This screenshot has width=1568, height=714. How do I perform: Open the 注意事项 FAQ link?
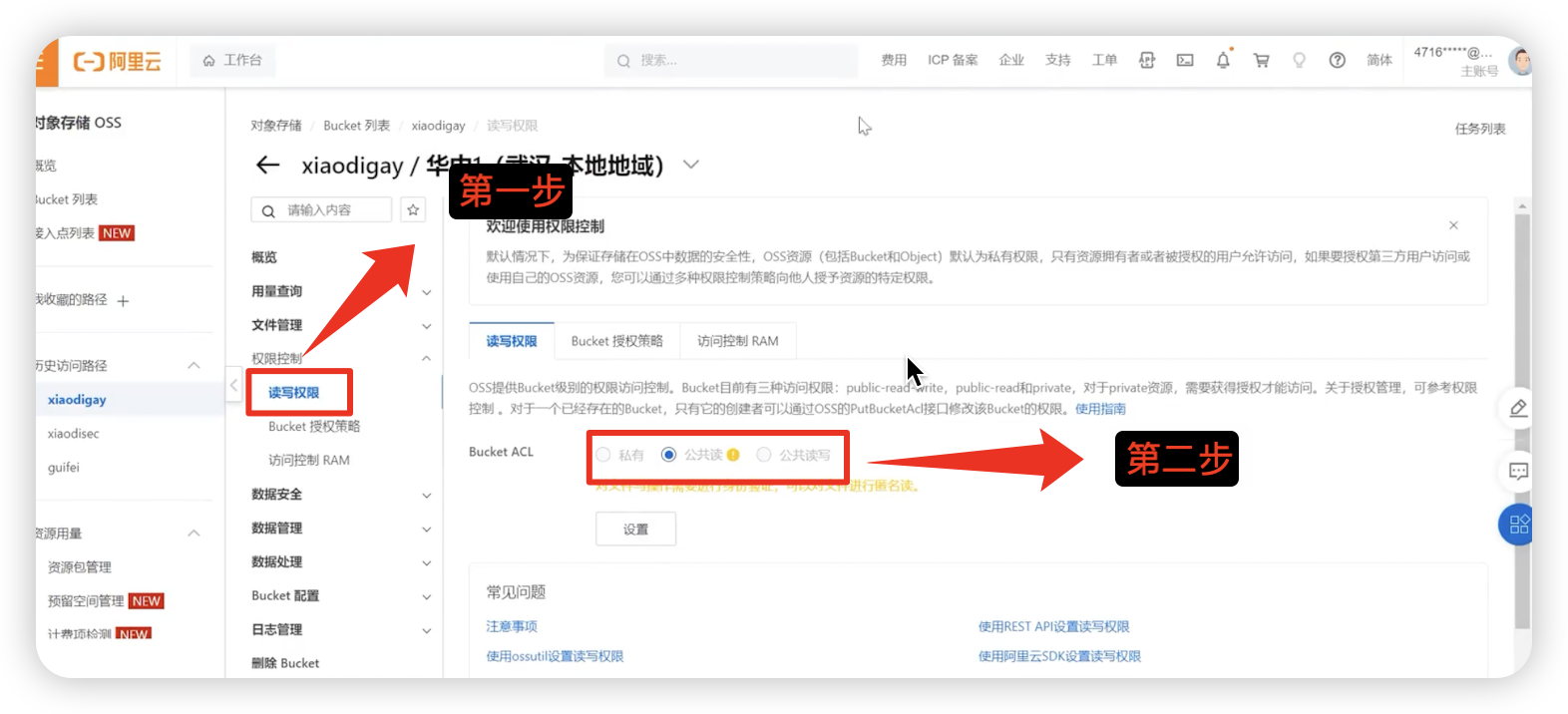[x=512, y=626]
